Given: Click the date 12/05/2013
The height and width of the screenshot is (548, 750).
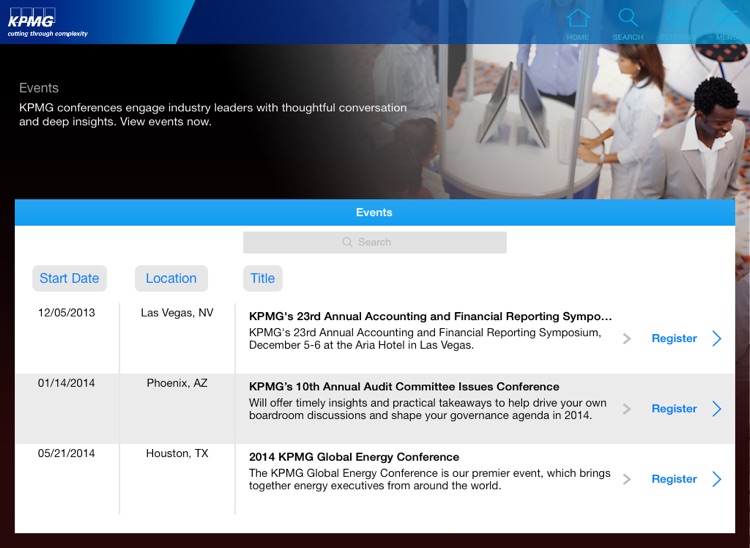Looking at the screenshot, I should [x=66, y=313].
